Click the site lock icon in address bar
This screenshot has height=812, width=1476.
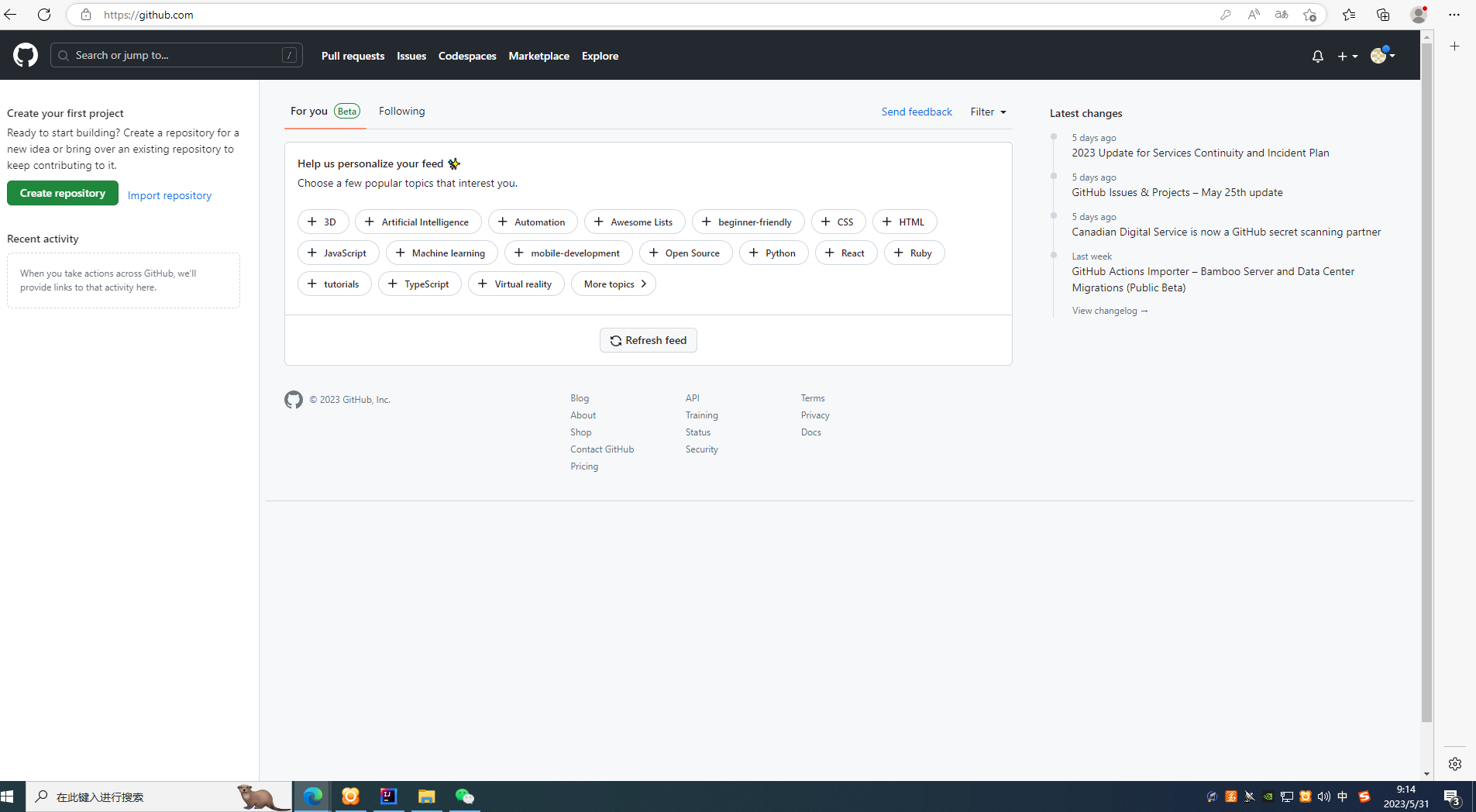click(x=86, y=15)
